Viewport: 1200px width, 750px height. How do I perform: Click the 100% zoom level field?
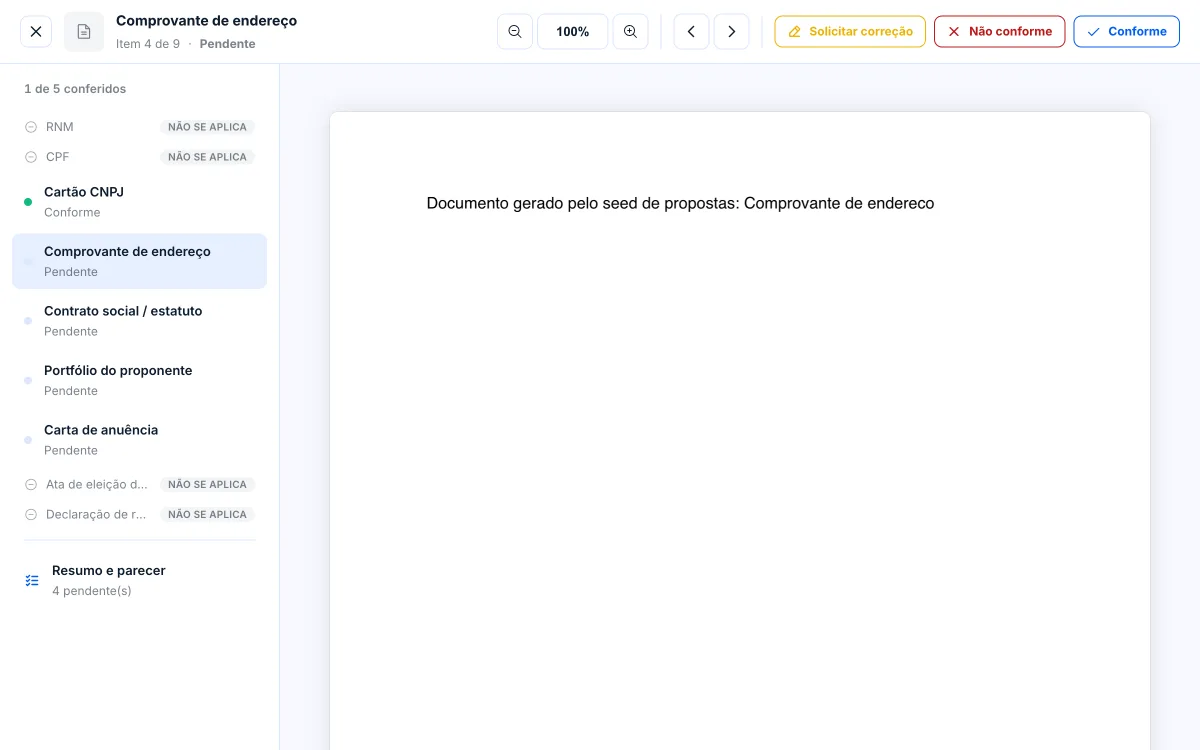(573, 32)
